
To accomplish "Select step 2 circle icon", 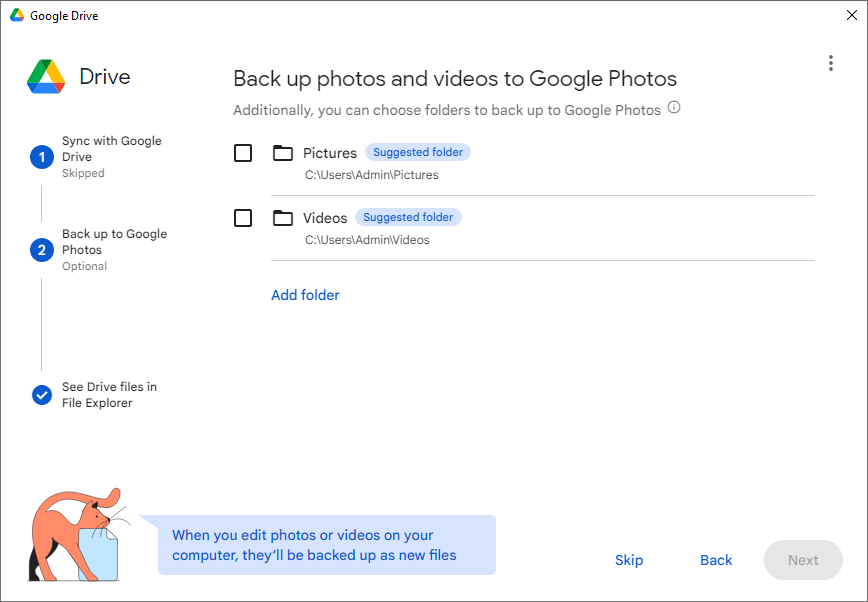I will (x=42, y=250).
